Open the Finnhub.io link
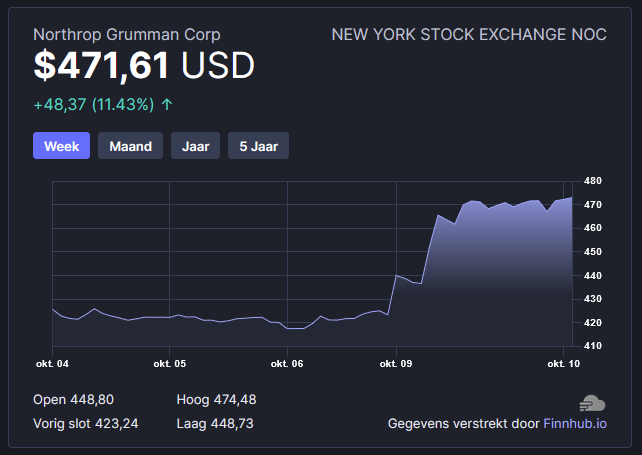The height and width of the screenshot is (455, 642). coord(575,423)
